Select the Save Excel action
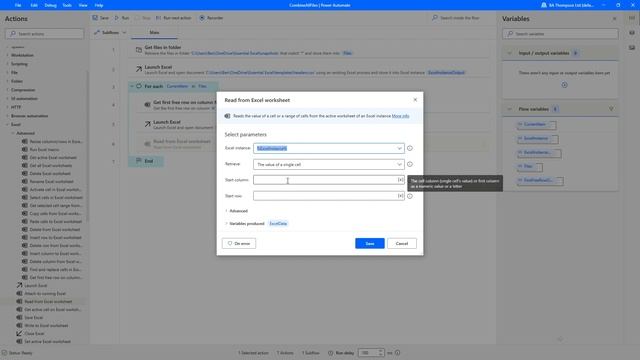Image resolution: width=640 pixels, height=360 pixels. (34, 317)
